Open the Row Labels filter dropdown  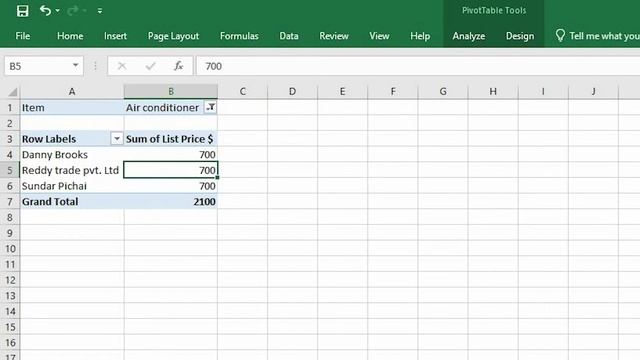pyautogui.click(x=117, y=139)
